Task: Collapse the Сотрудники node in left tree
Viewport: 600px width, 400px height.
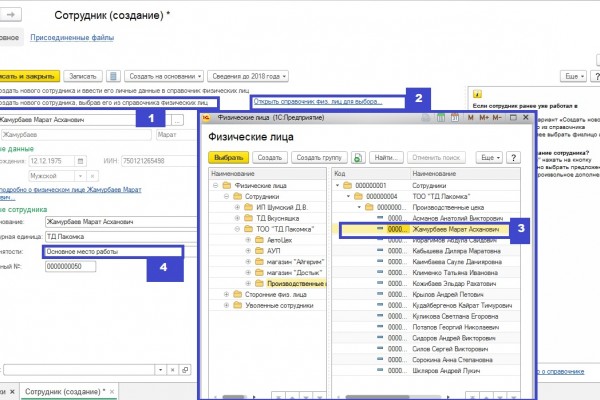Action: point(226,196)
